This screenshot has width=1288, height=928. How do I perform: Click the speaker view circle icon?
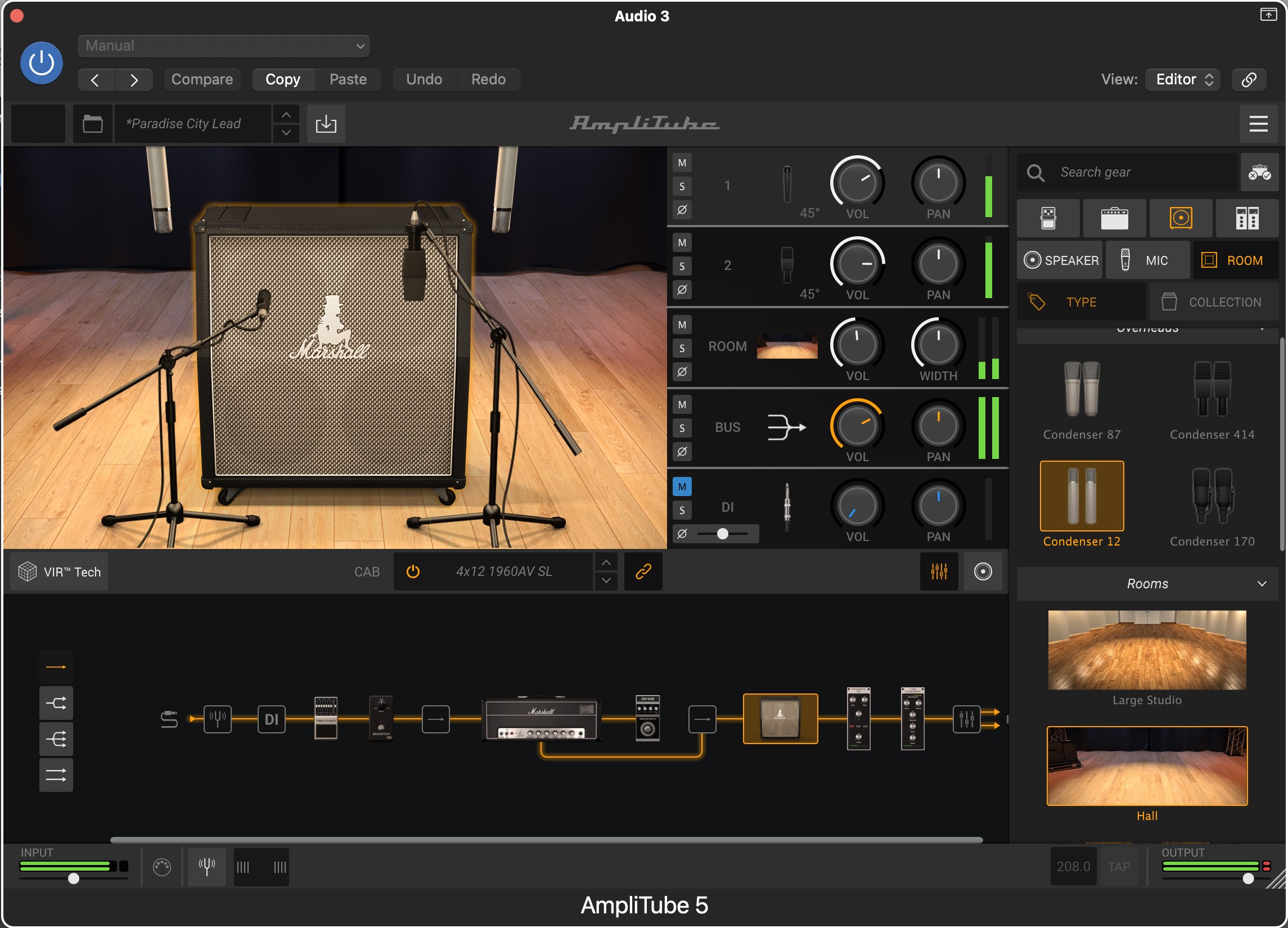point(983,571)
